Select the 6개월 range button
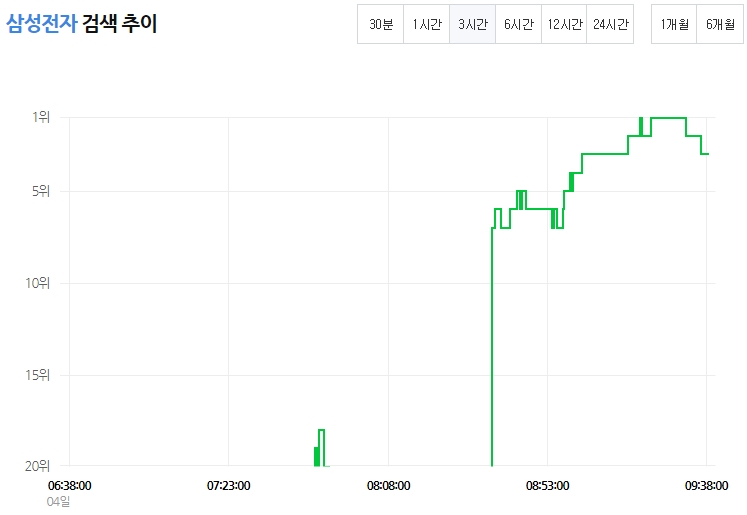The width and height of the screenshot is (747, 515). 720,24
